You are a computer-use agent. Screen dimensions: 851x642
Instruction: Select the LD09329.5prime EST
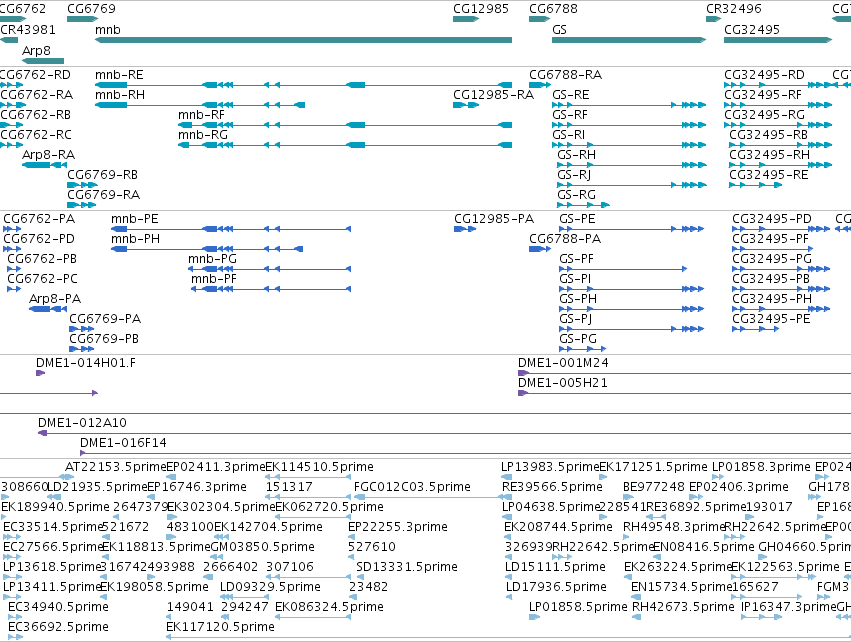[x=244, y=597]
